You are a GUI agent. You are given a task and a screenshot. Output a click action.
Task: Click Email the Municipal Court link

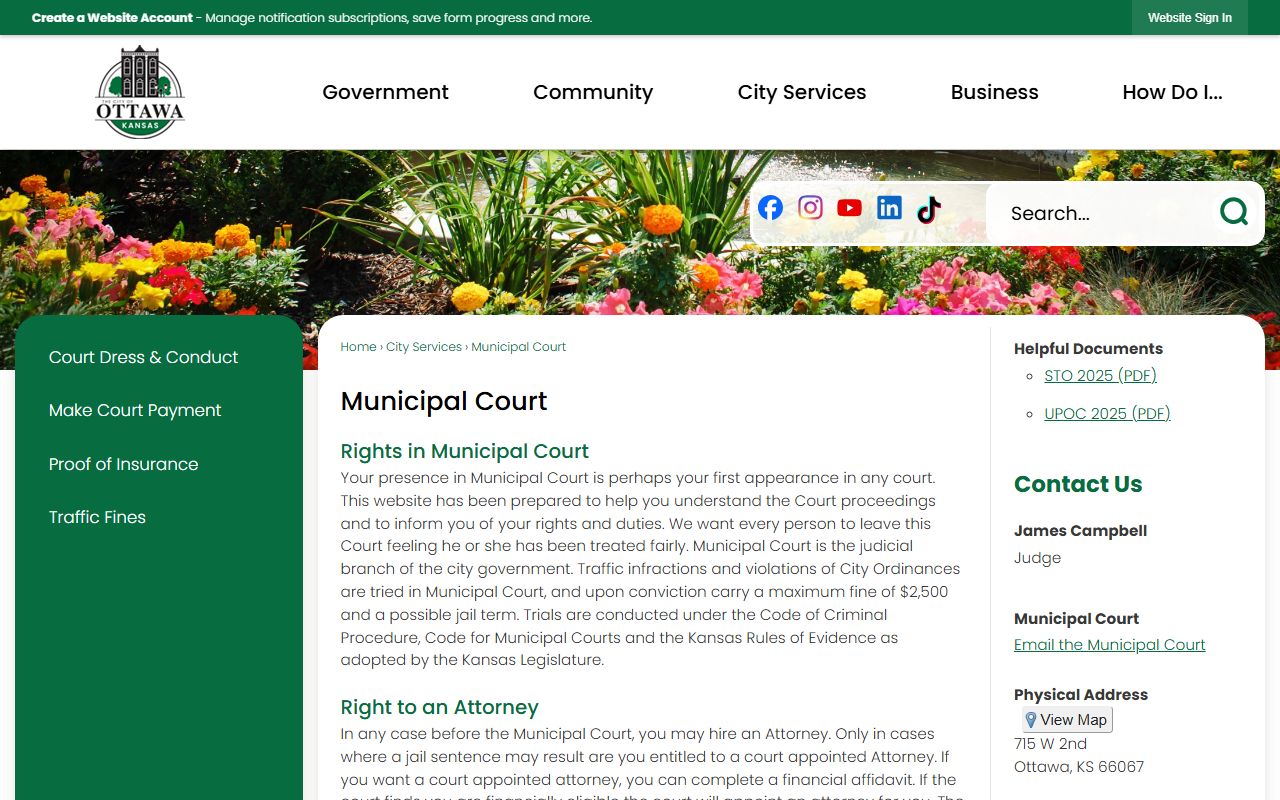coord(1109,645)
